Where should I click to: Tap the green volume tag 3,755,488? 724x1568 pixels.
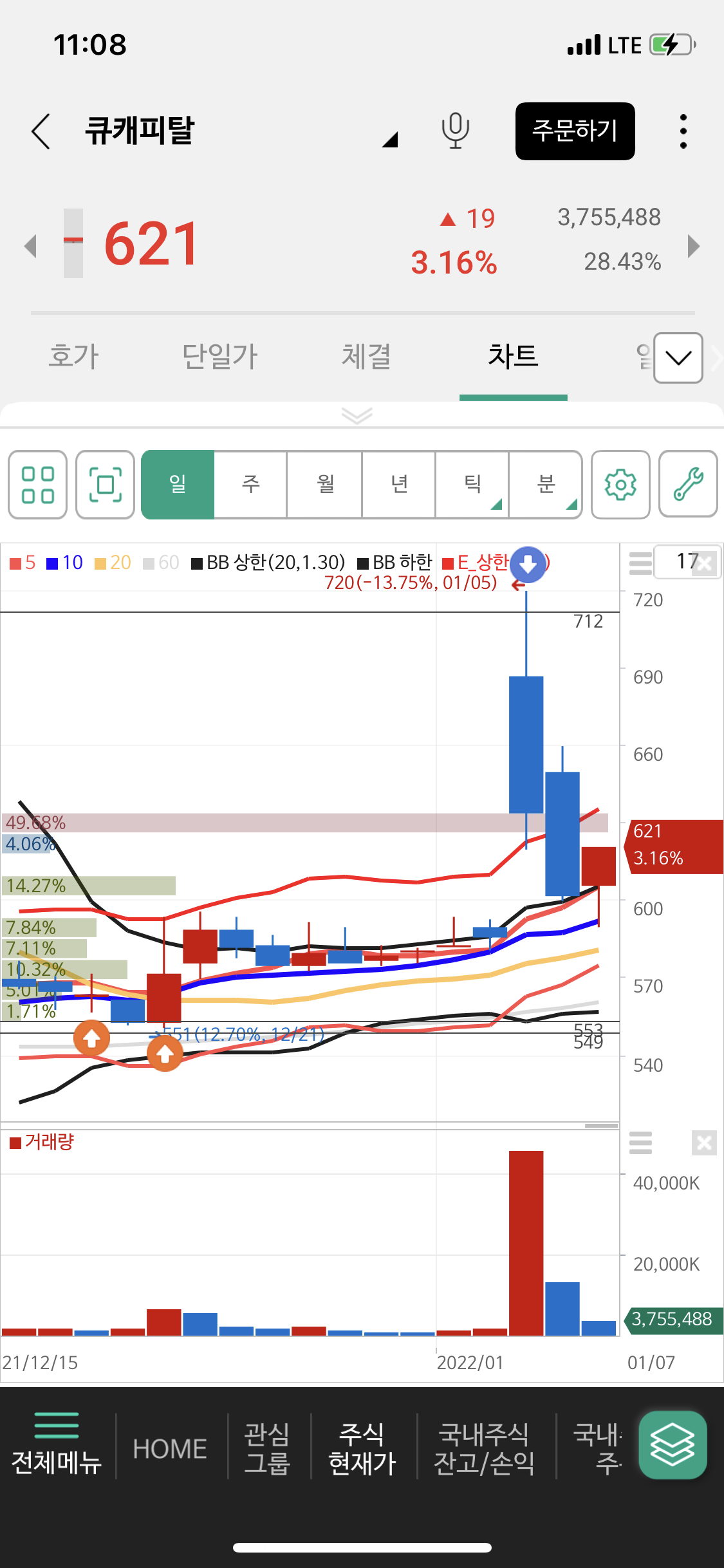click(x=673, y=1320)
